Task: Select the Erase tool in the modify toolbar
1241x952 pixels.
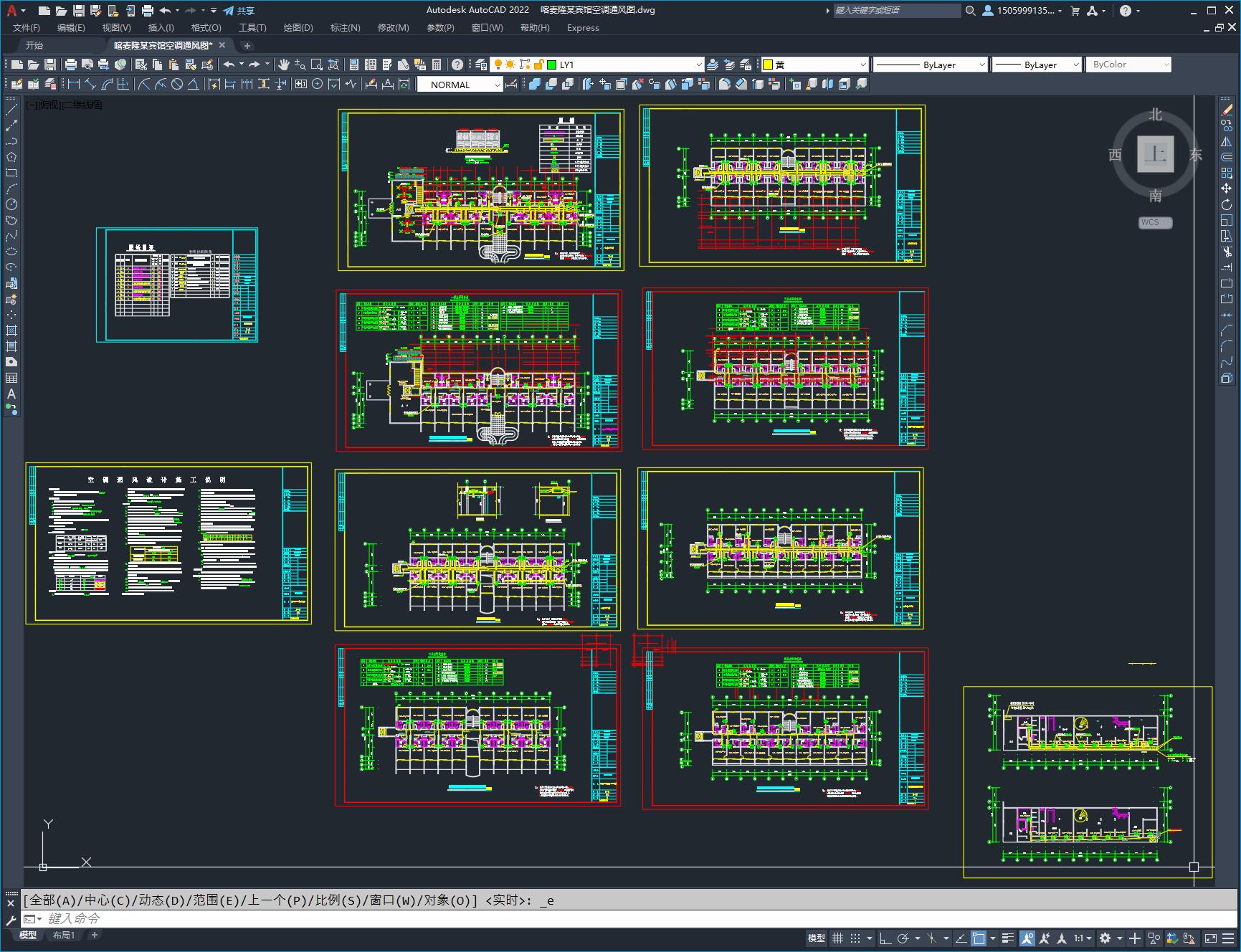Action: click(x=1227, y=110)
